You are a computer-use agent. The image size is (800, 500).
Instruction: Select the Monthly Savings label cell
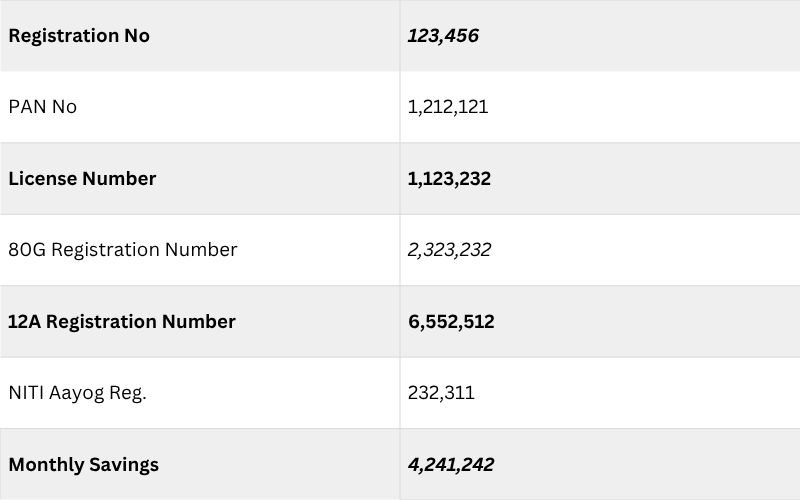tap(199, 464)
